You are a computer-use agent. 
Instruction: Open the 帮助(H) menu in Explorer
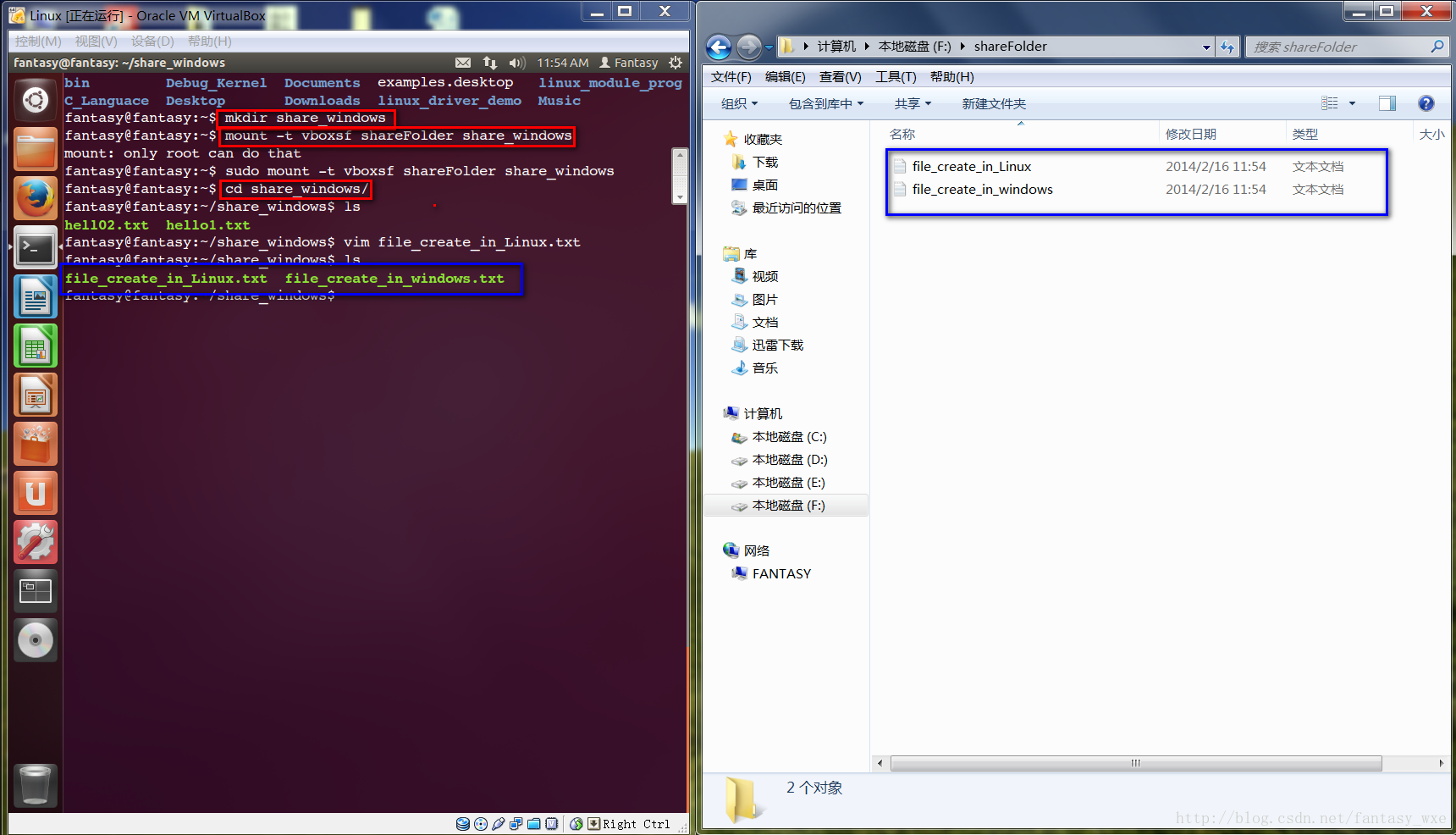point(952,77)
